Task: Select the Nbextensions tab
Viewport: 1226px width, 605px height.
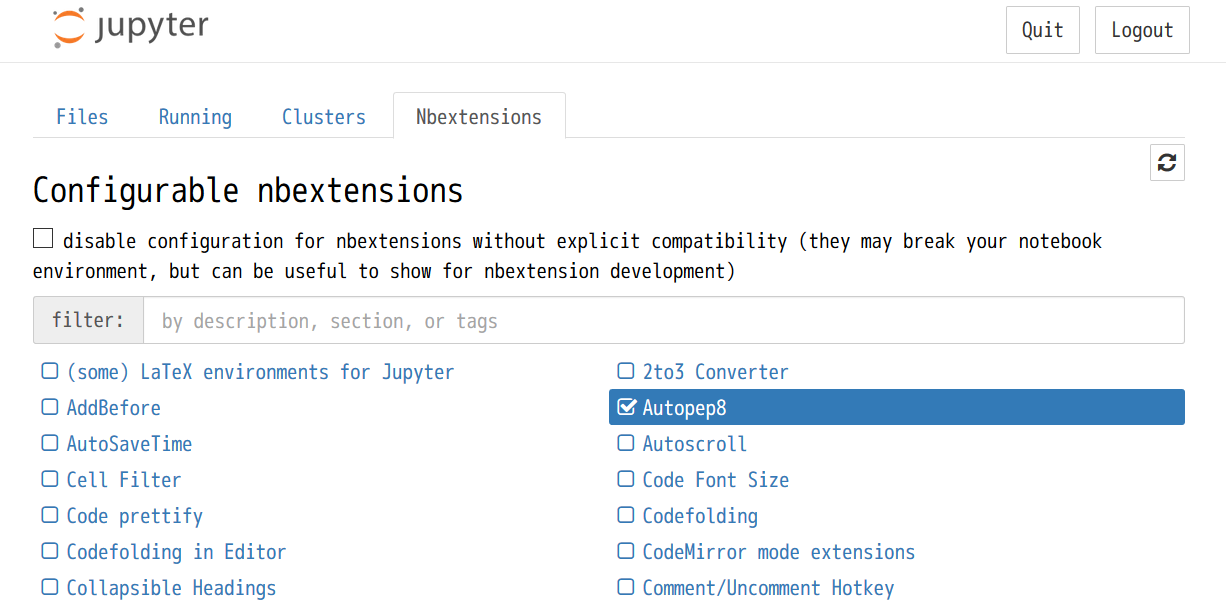Action: click(479, 117)
